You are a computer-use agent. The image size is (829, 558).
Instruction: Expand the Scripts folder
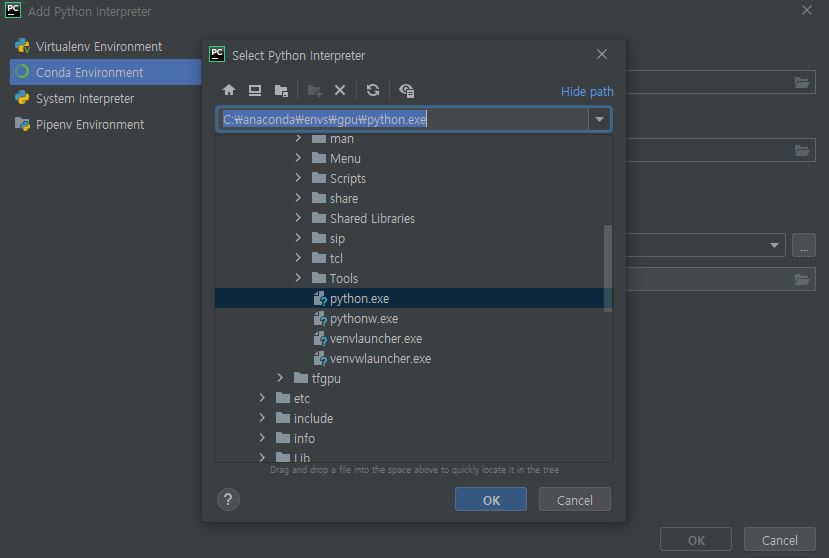pyautogui.click(x=298, y=178)
